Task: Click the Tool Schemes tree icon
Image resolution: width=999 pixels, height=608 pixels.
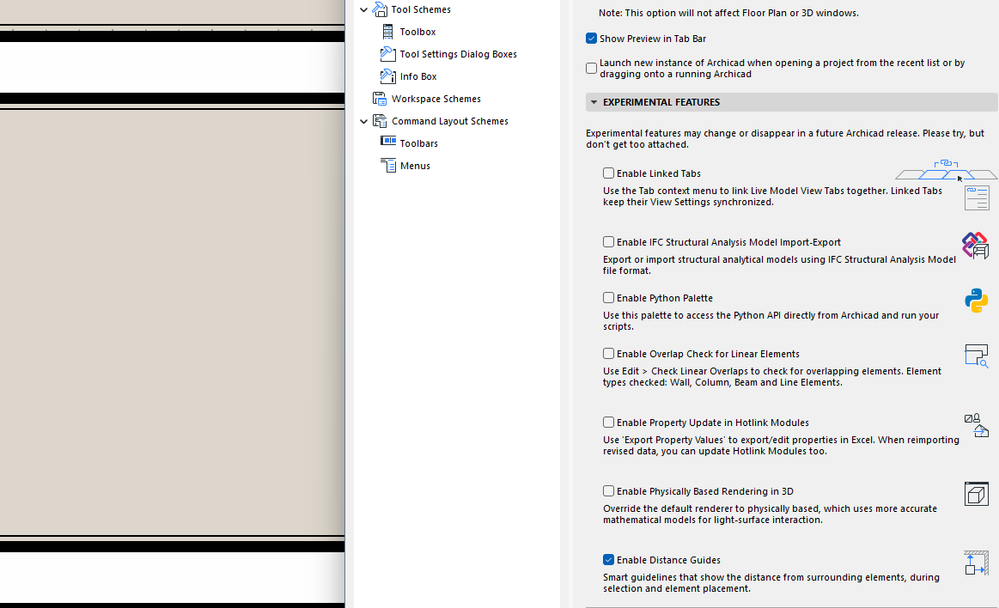Action: tap(380, 10)
